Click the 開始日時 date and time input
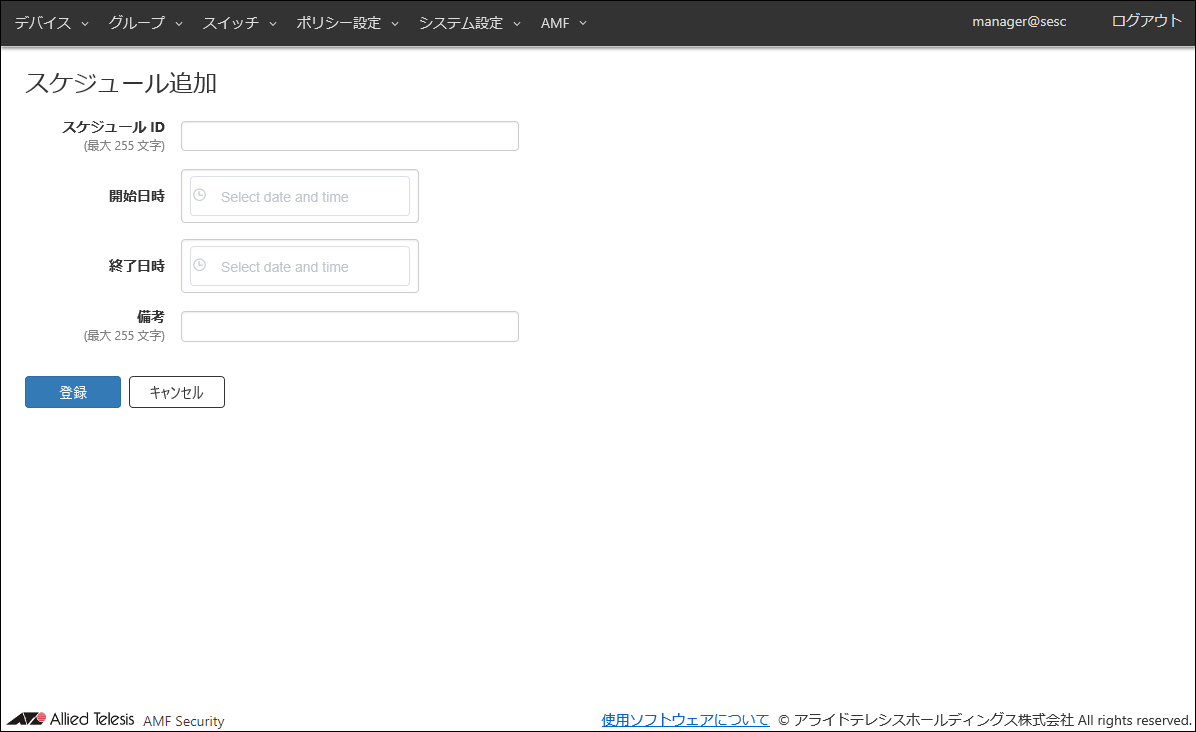The image size is (1196, 732). 310,197
